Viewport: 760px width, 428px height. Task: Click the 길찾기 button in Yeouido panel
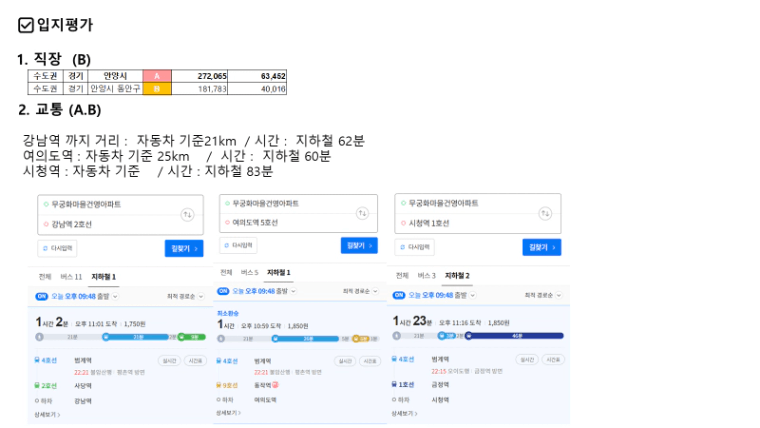pyautogui.click(x=359, y=246)
